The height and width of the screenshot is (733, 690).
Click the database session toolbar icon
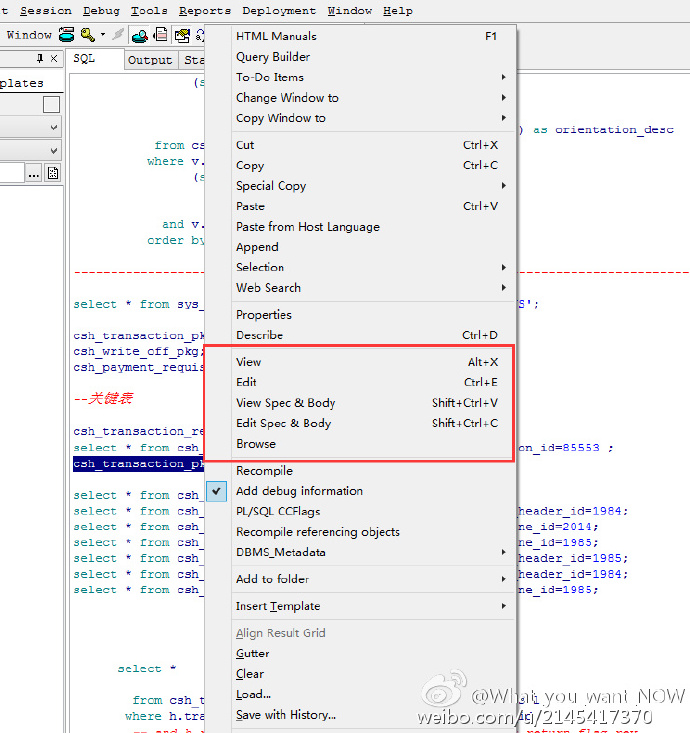tap(66, 35)
